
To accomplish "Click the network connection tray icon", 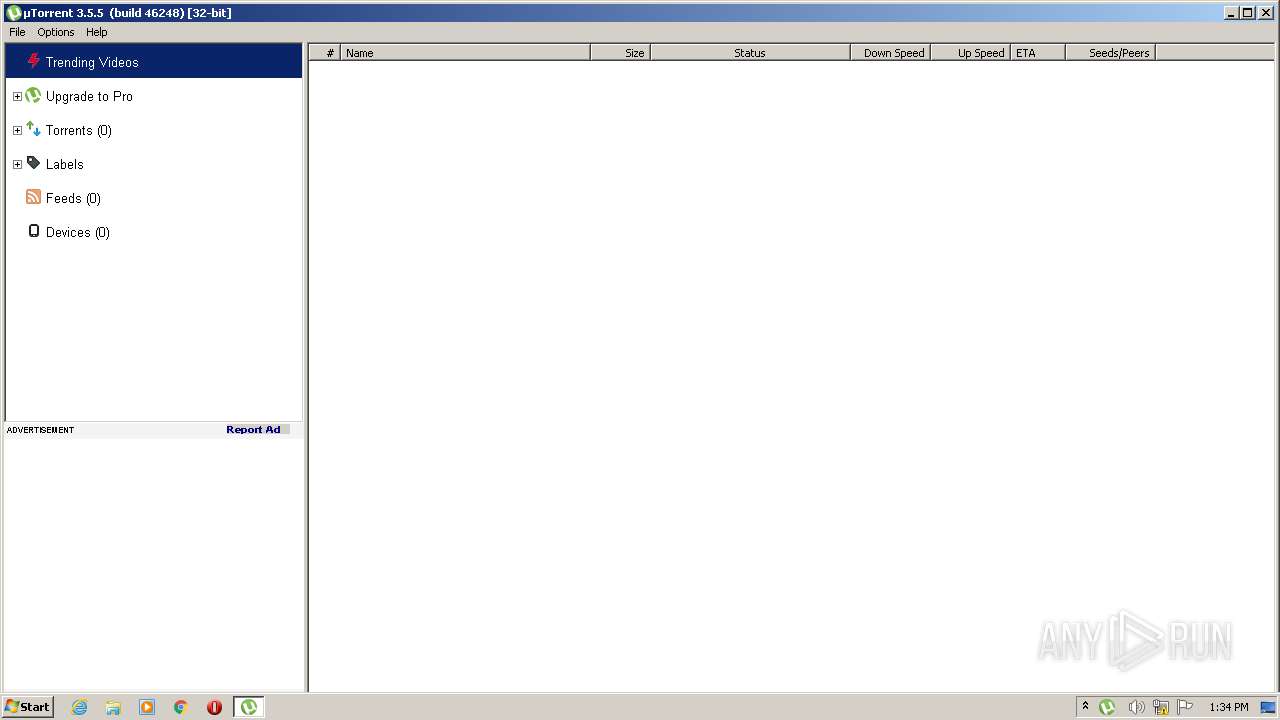I will coord(1161,707).
